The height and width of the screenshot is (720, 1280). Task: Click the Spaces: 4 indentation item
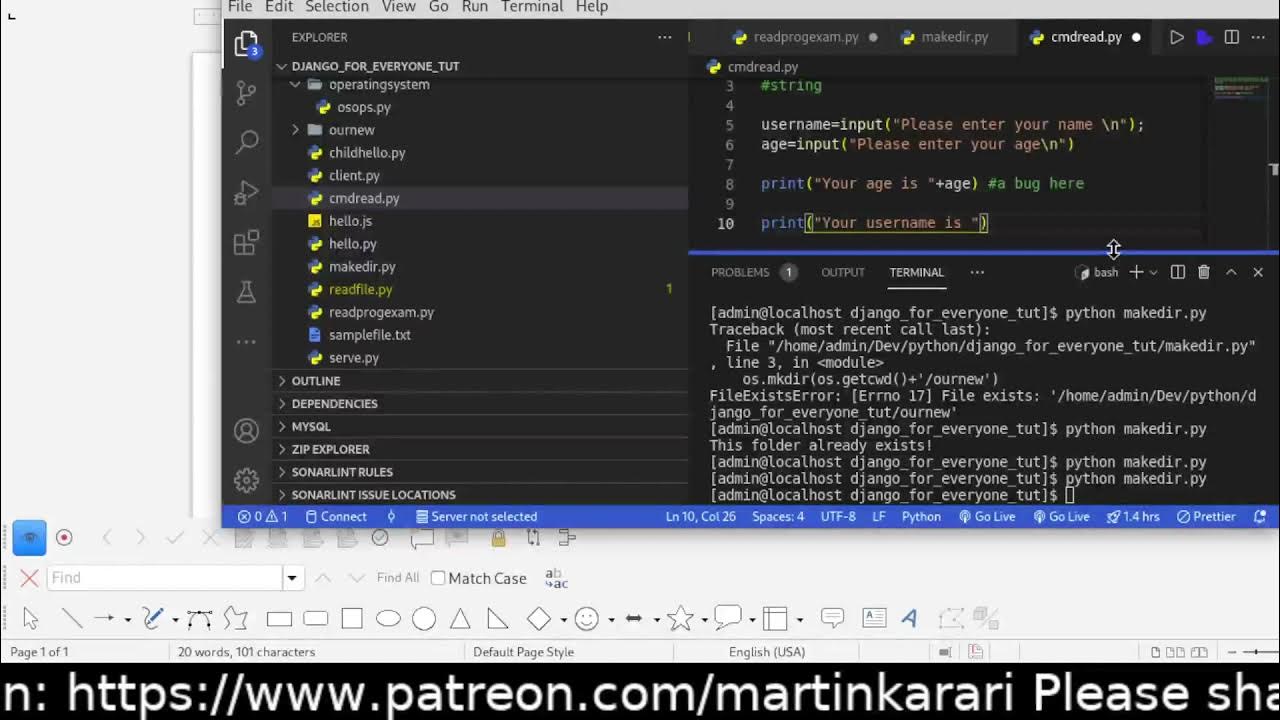(778, 517)
